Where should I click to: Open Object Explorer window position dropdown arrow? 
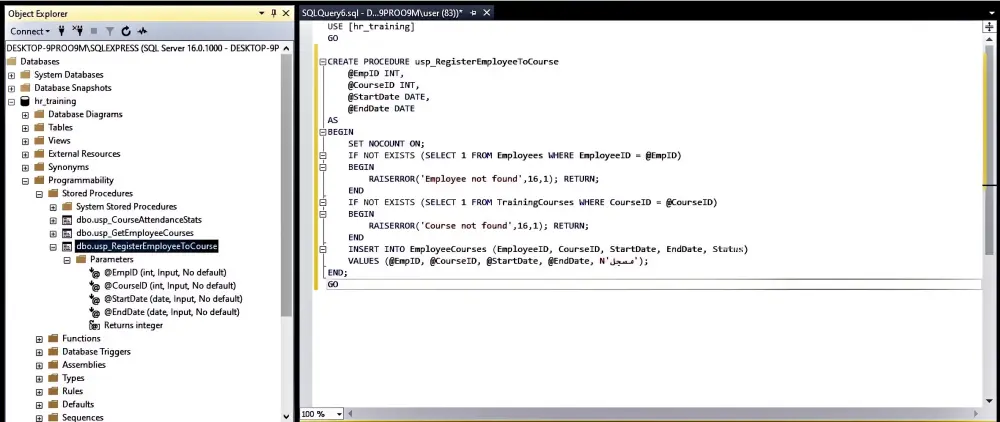pyautogui.click(x=262, y=13)
